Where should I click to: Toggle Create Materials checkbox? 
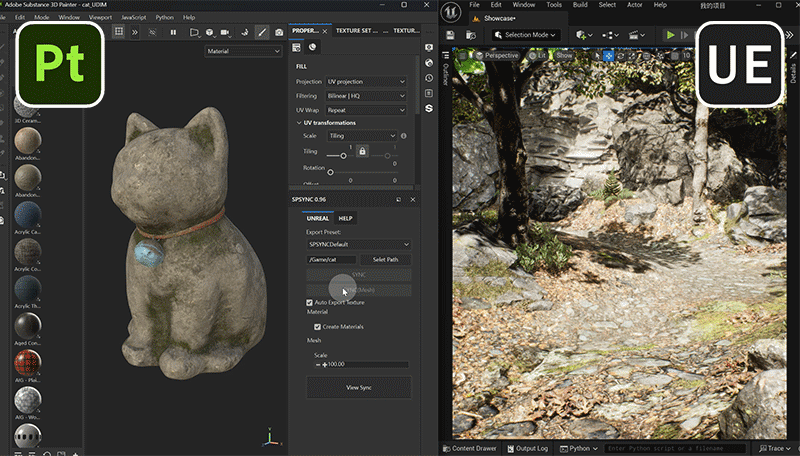pos(317,327)
